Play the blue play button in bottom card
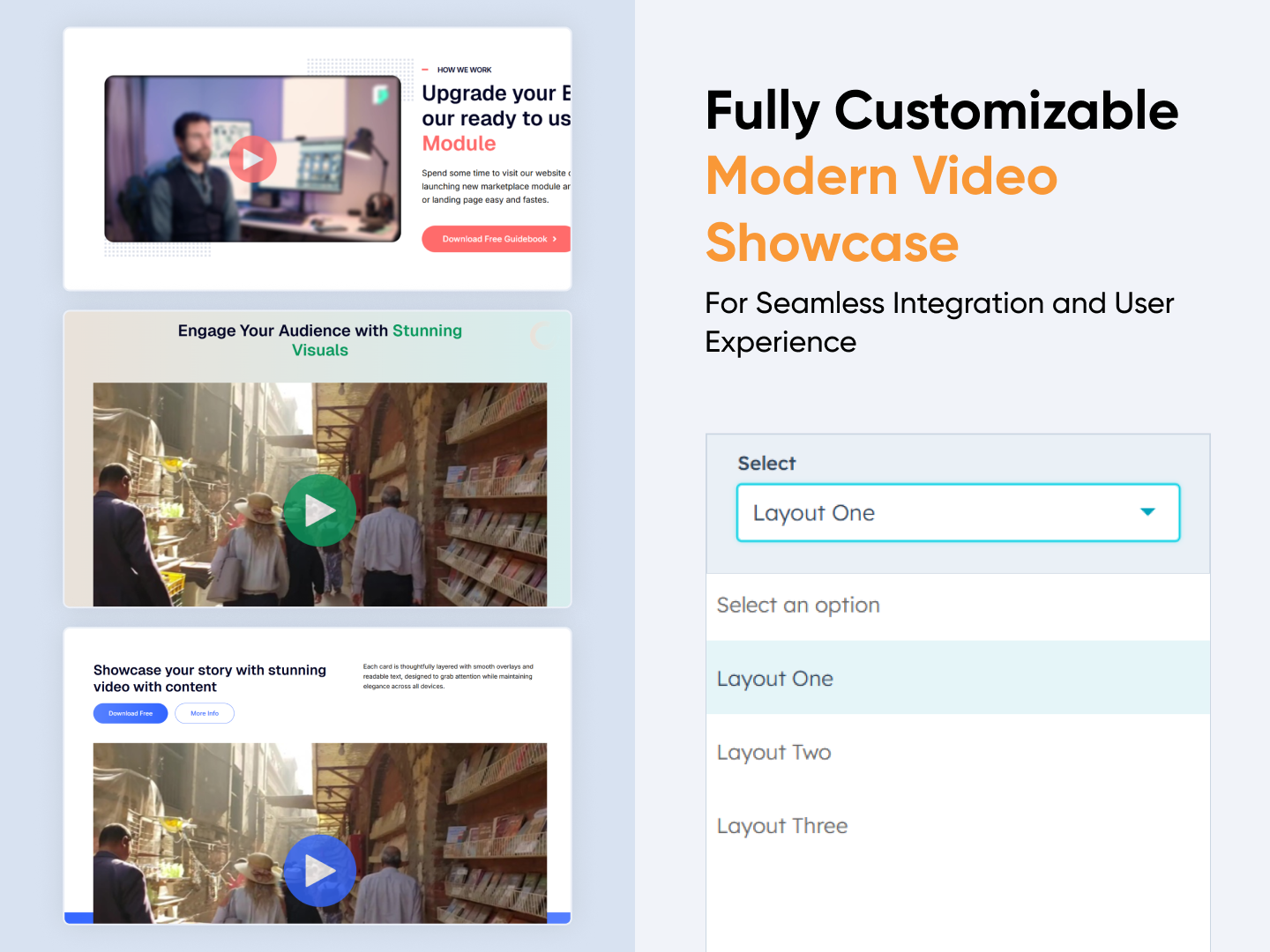Viewport: 1270px width, 952px height. 320,871
